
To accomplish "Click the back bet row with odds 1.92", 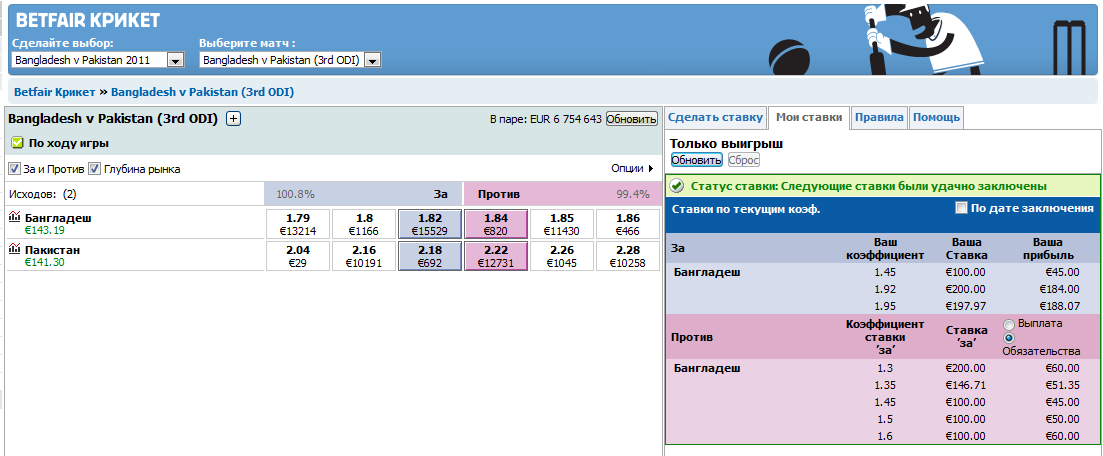I will pos(883,289).
